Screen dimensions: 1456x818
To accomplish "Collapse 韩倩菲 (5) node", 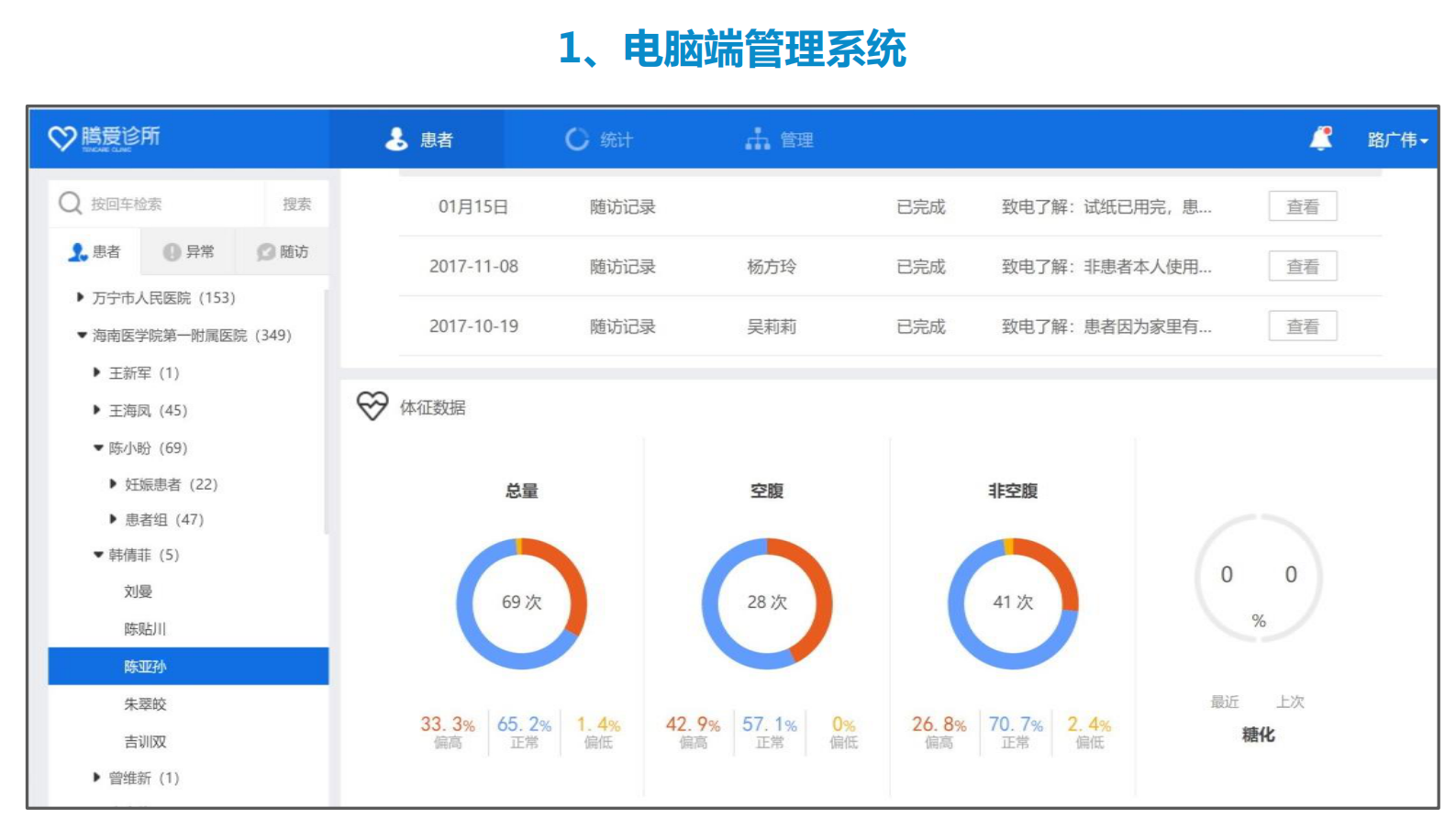I will 97,555.
